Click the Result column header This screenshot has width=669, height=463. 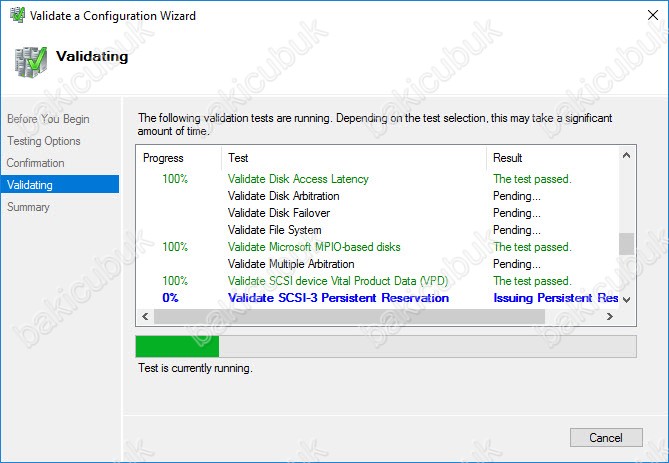point(550,158)
